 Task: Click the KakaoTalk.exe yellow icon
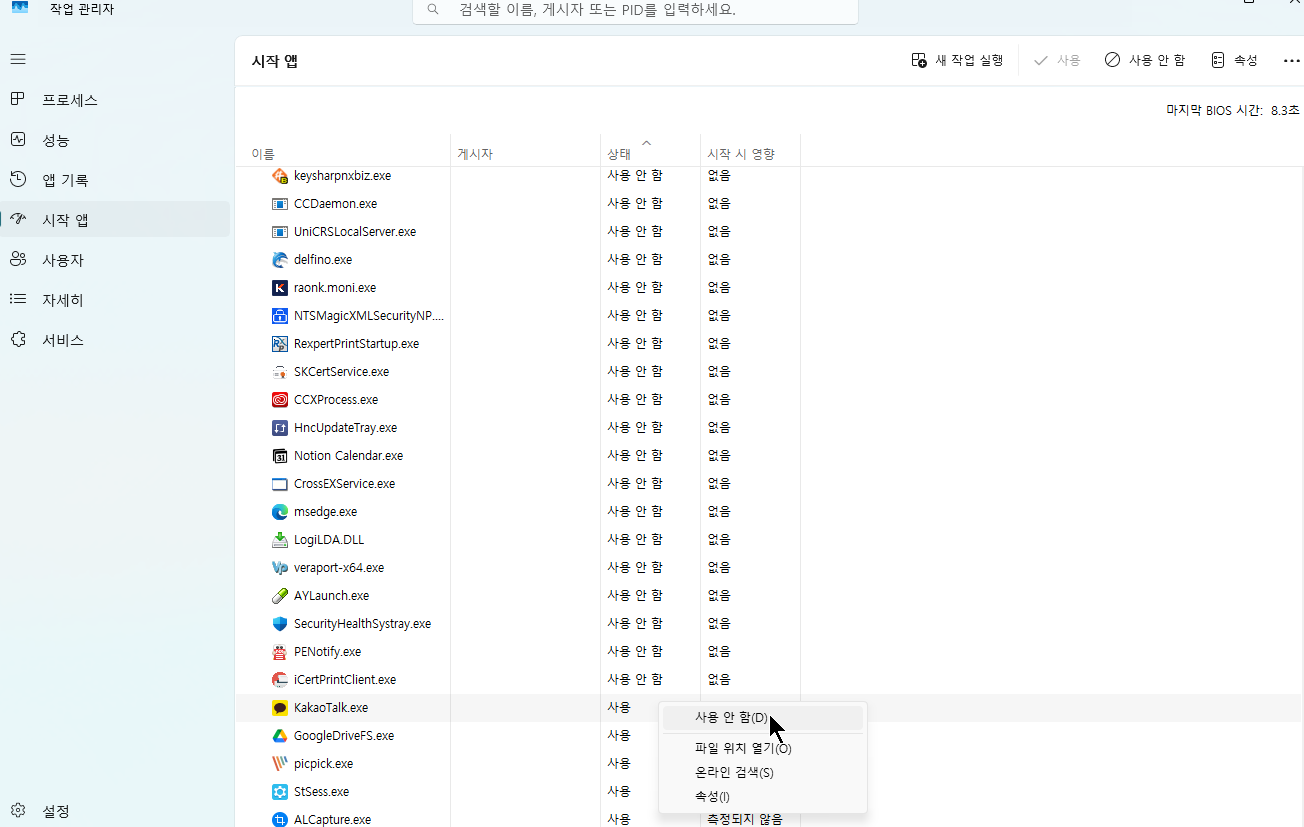pos(280,708)
